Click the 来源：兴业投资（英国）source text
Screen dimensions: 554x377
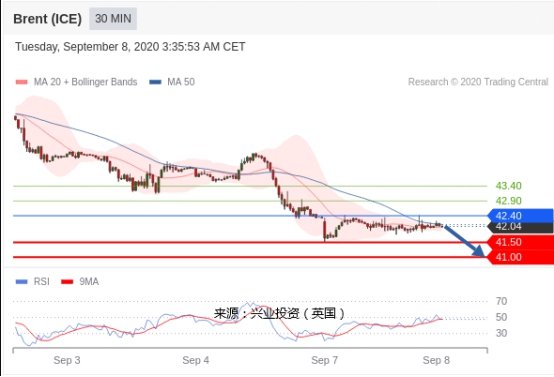pyautogui.click(x=279, y=313)
